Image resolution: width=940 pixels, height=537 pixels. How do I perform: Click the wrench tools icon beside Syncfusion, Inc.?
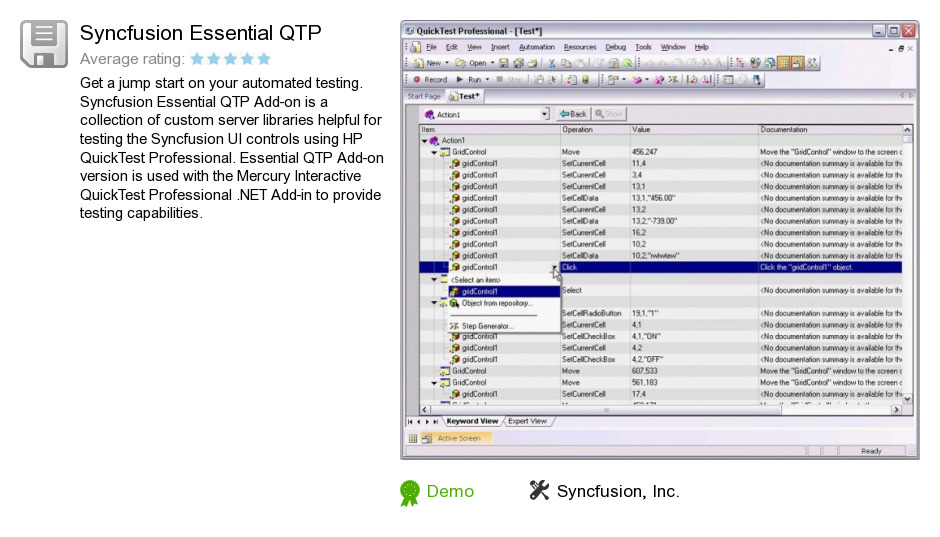pos(539,490)
